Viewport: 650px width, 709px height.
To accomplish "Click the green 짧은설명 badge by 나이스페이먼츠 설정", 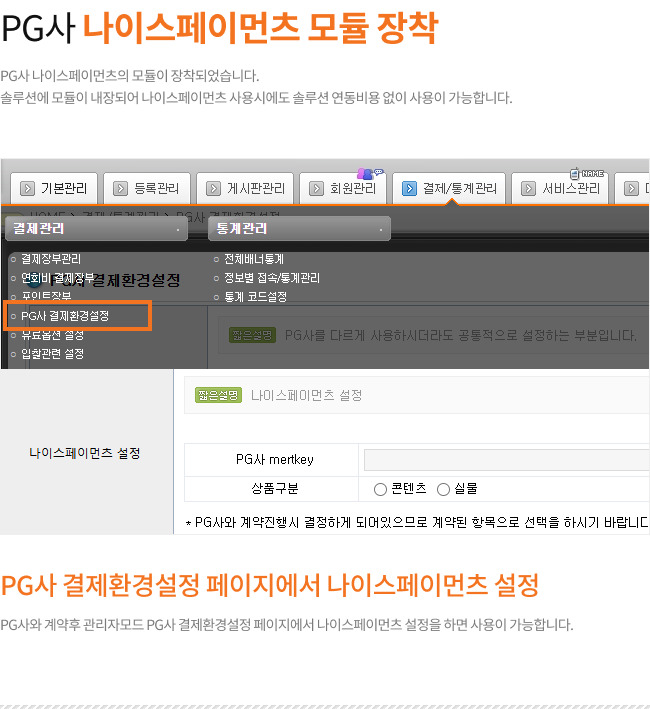I will pyautogui.click(x=218, y=395).
